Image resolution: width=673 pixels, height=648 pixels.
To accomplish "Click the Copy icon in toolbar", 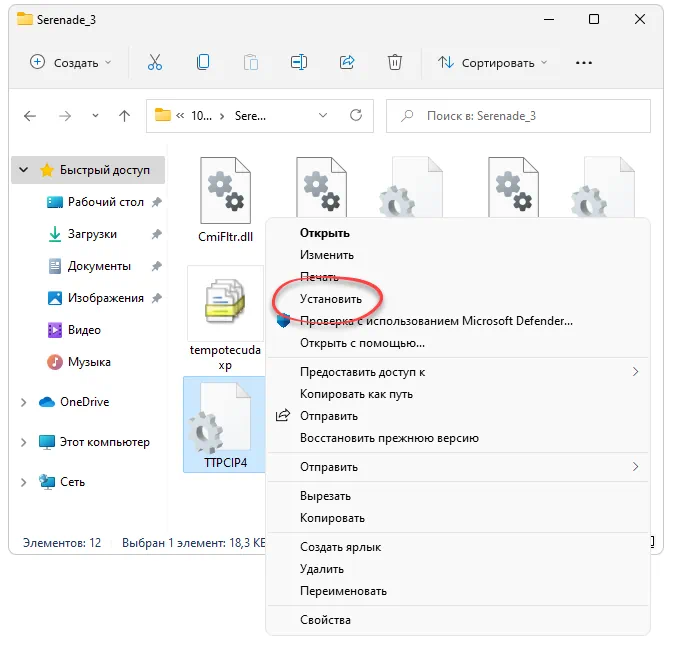I will (x=203, y=63).
